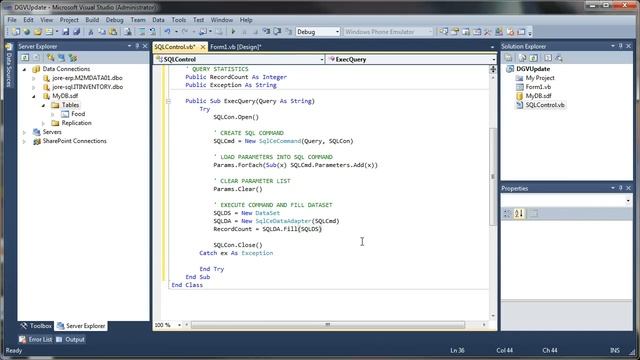This screenshot has width=640, height=360.
Task: Click View Code icon in Solution Explorer toolbar
Action: 548,58
